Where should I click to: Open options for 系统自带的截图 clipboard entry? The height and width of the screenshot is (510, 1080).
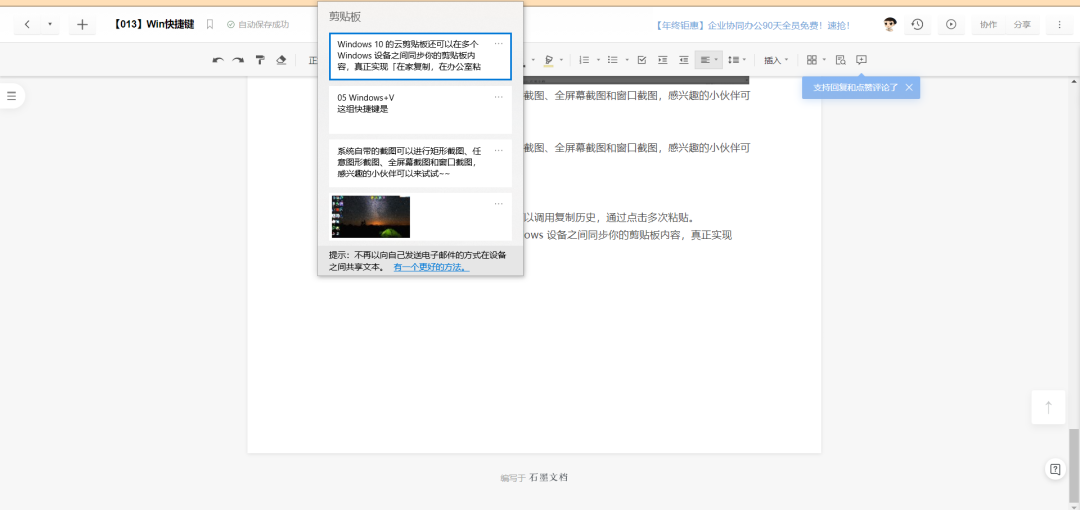pyautogui.click(x=499, y=151)
